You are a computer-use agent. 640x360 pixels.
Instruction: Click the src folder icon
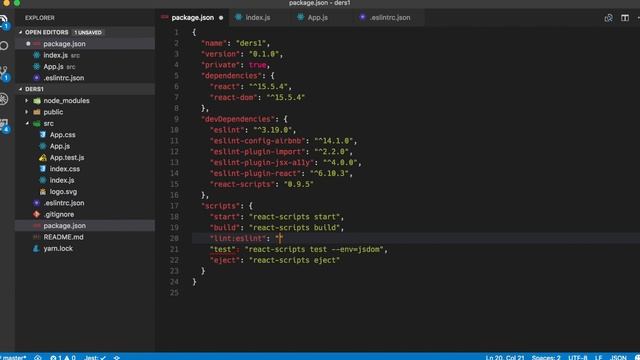coord(37,123)
